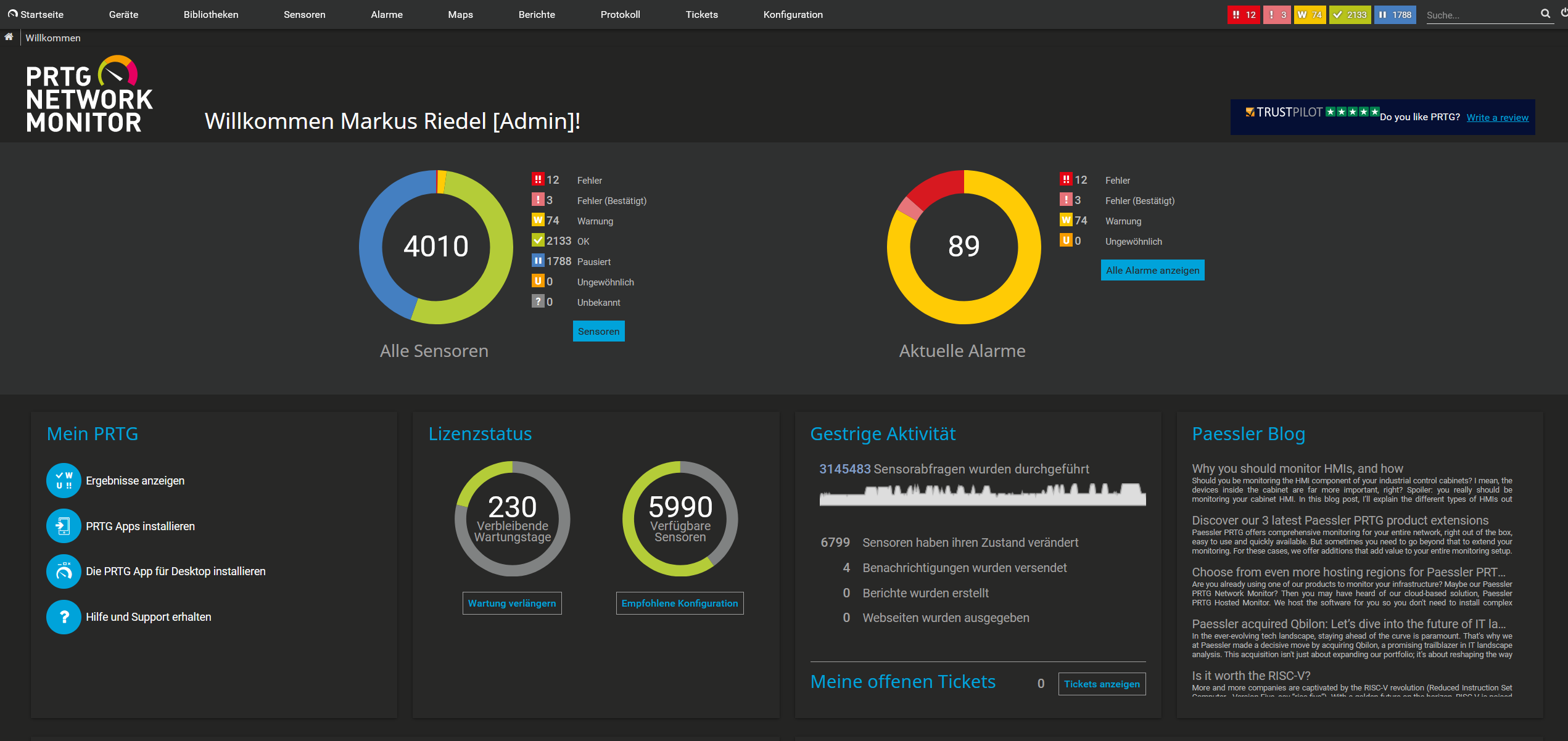Open the Sensoren menu in navigation
The width and height of the screenshot is (1568, 741).
304,14
